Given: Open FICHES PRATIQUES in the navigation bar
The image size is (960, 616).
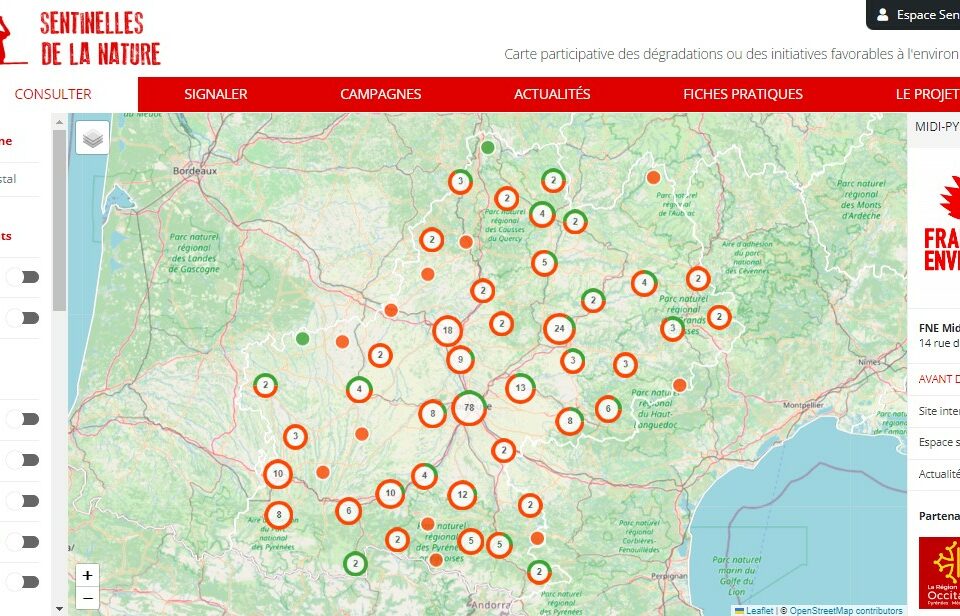Looking at the screenshot, I should [x=743, y=94].
